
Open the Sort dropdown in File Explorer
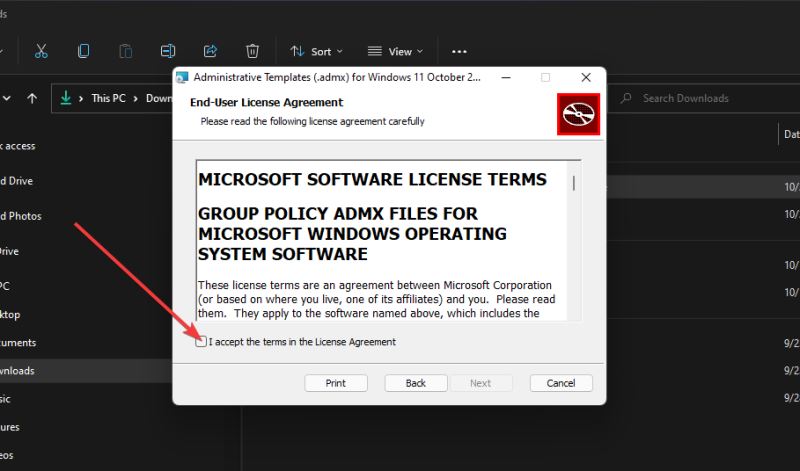tap(316, 52)
